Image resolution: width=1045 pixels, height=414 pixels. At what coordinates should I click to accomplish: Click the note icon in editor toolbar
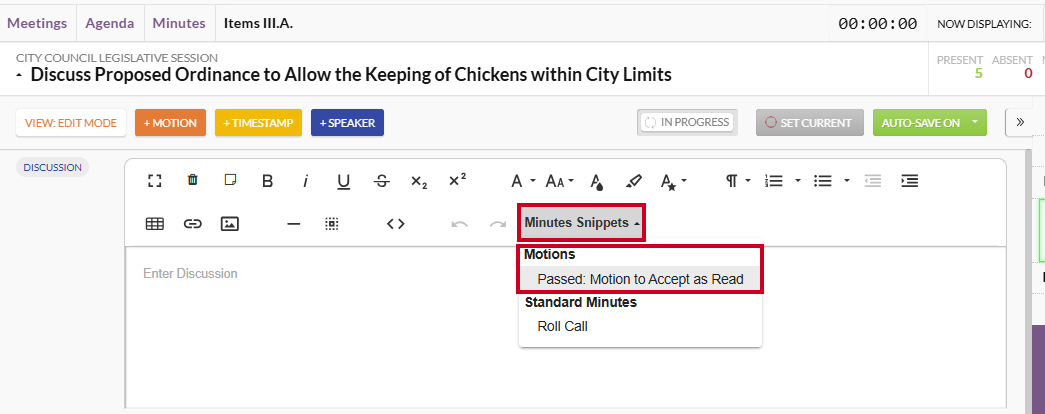(230, 180)
